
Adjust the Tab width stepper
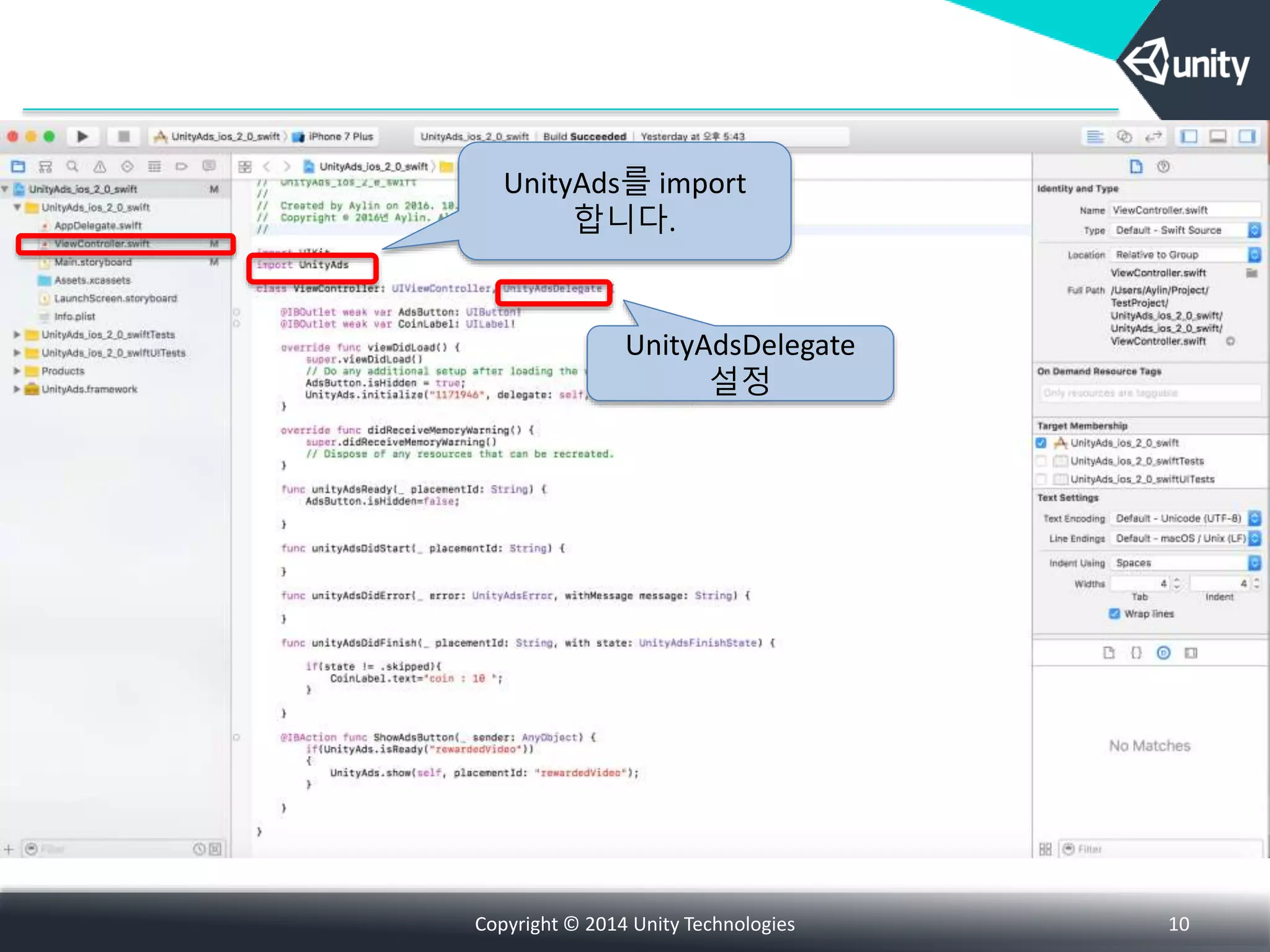coord(1177,583)
